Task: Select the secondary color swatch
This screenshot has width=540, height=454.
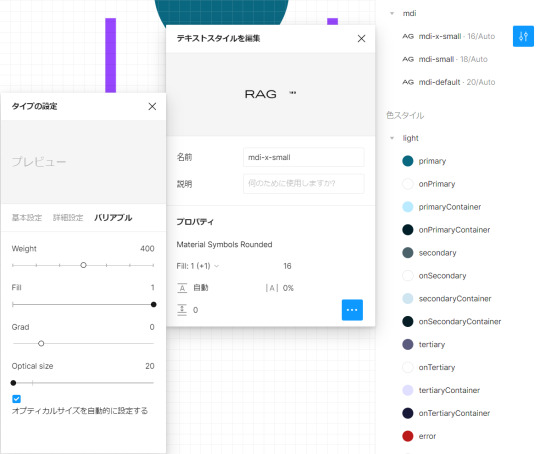Action: click(408, 252)
